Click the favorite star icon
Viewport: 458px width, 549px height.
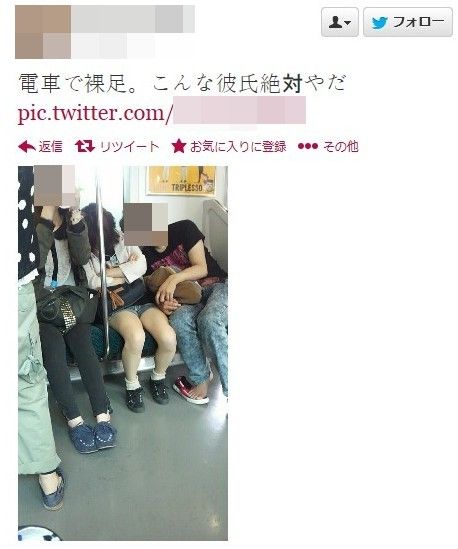tap(179, 146)
